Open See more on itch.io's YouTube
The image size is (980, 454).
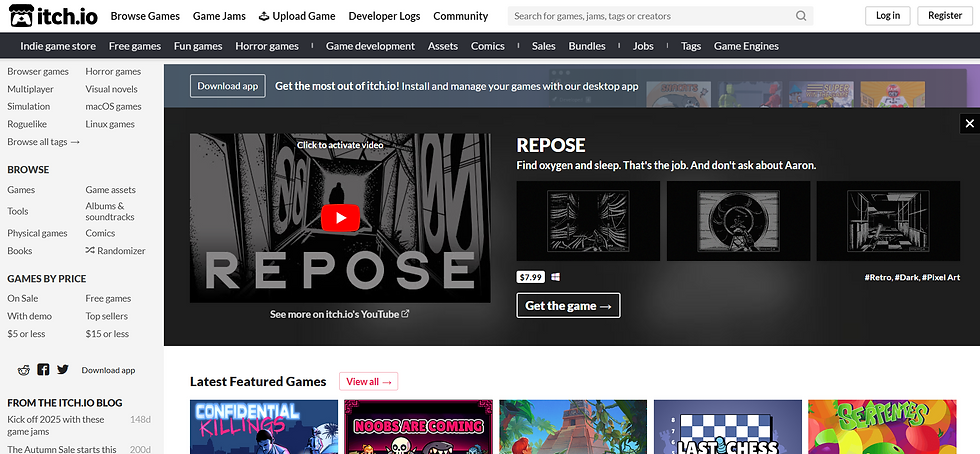[x=340, y=314]
